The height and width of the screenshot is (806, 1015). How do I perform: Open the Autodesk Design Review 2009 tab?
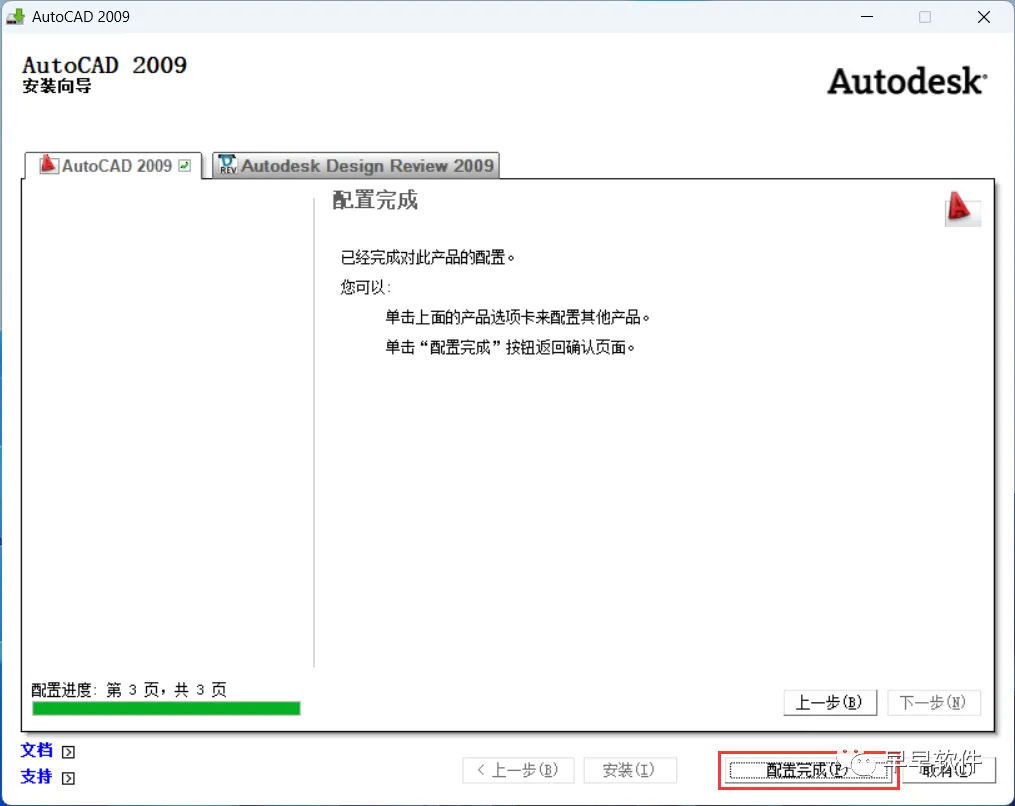(356, 166)
